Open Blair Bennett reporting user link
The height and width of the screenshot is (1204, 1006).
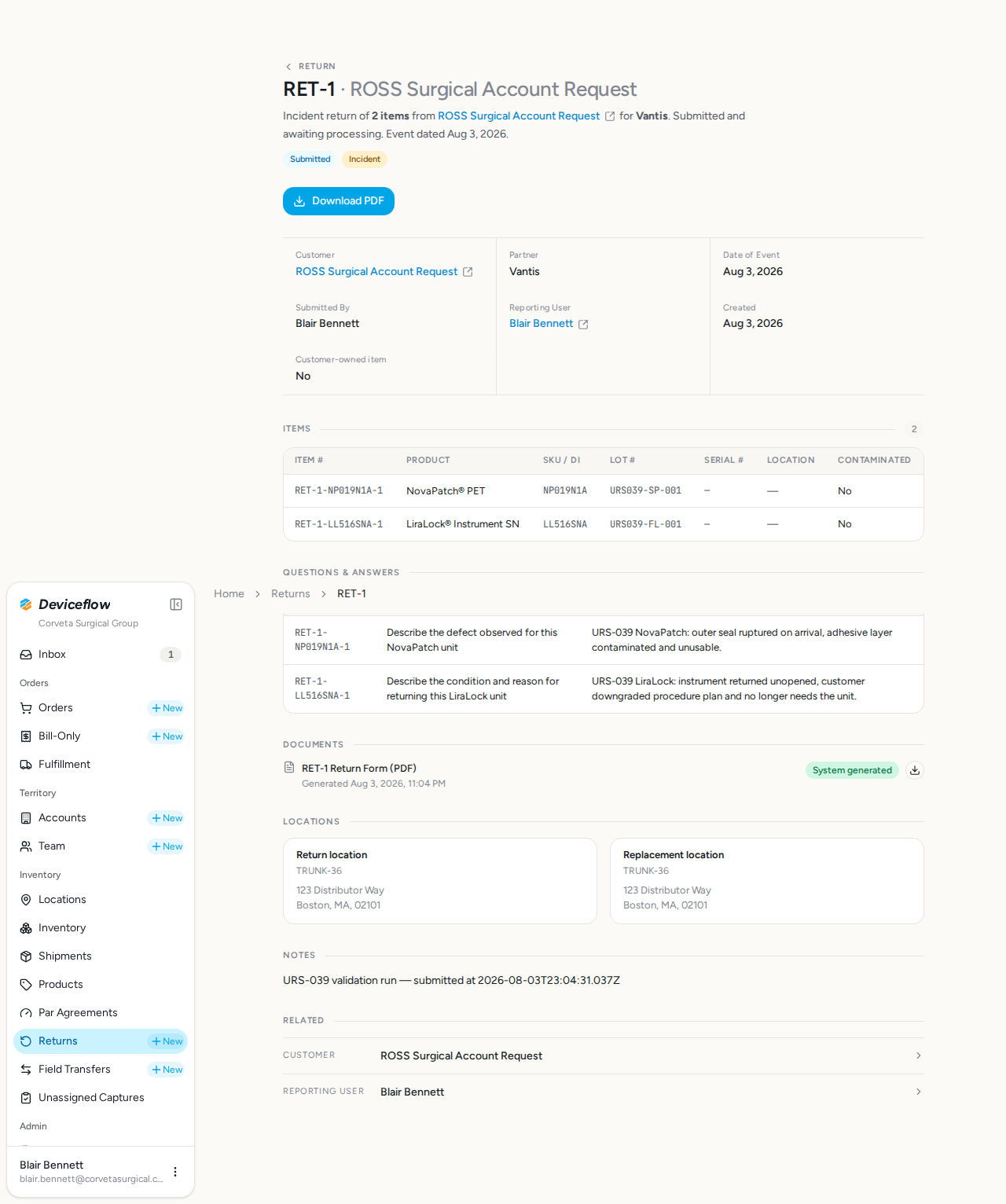[x=542, y=323]
